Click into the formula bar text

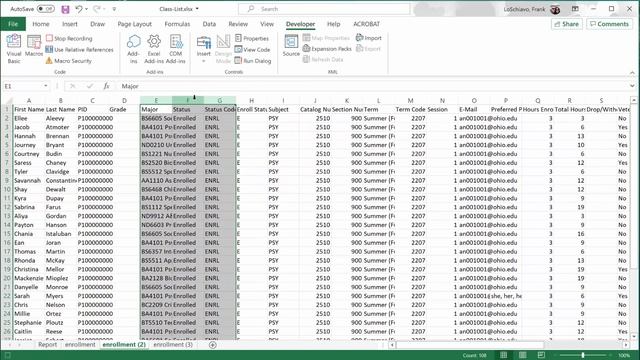(x=373, y=86)
